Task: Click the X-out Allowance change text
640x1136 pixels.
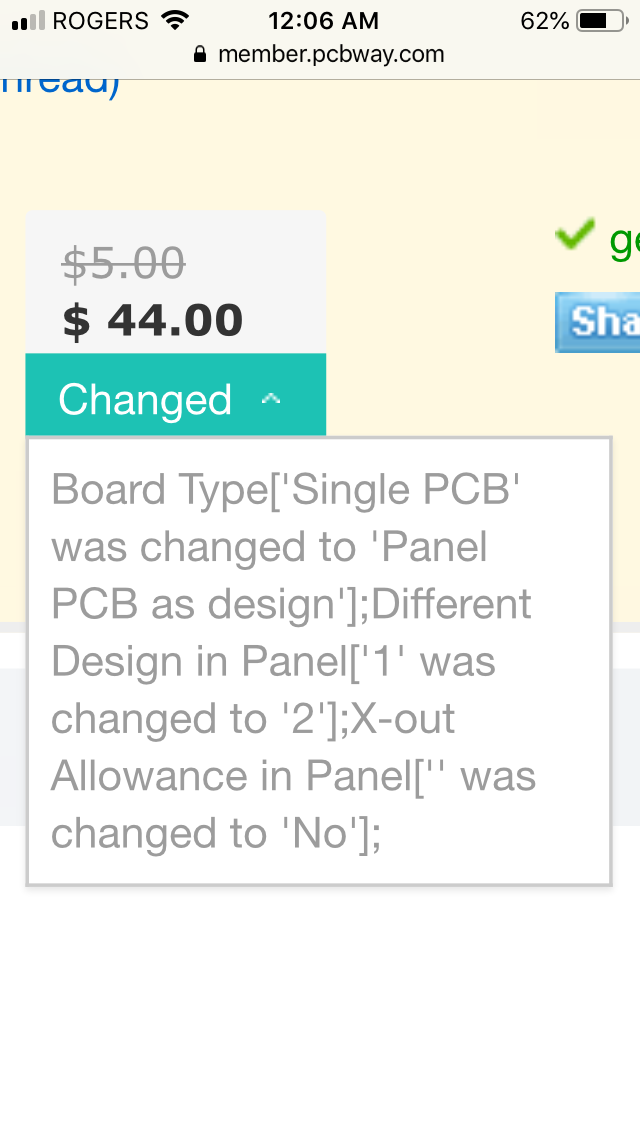Action: click(293, 776)
